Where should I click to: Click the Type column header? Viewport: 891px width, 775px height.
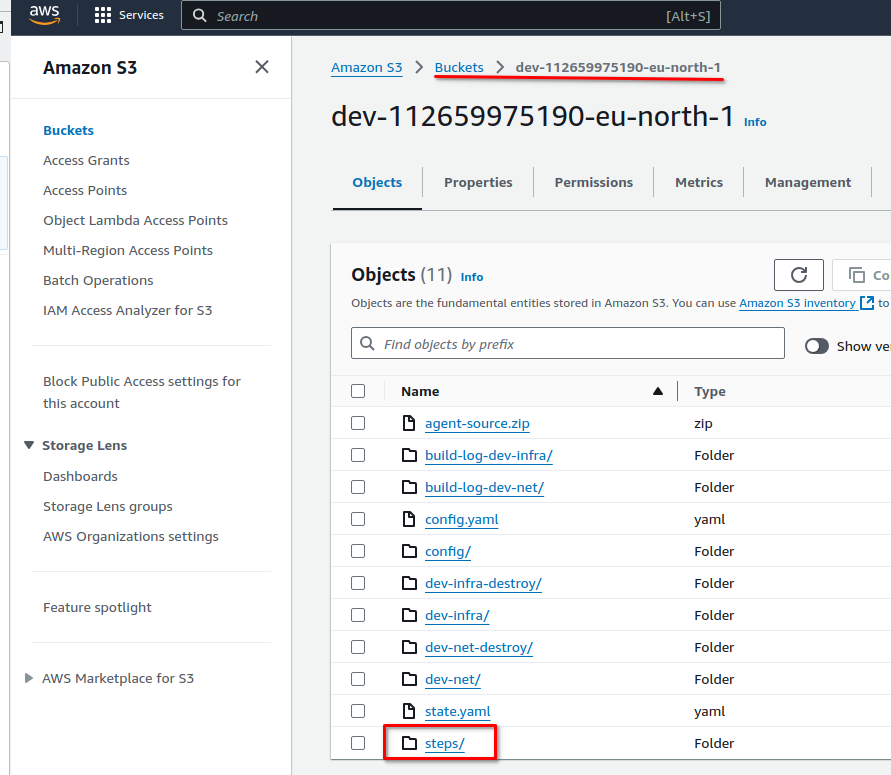pos(710,391)
